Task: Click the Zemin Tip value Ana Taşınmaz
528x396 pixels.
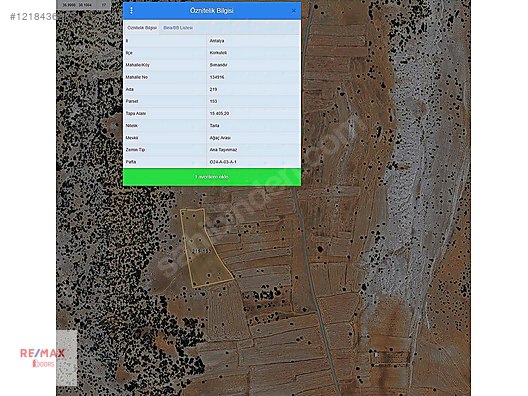Action: coord(223,150)
